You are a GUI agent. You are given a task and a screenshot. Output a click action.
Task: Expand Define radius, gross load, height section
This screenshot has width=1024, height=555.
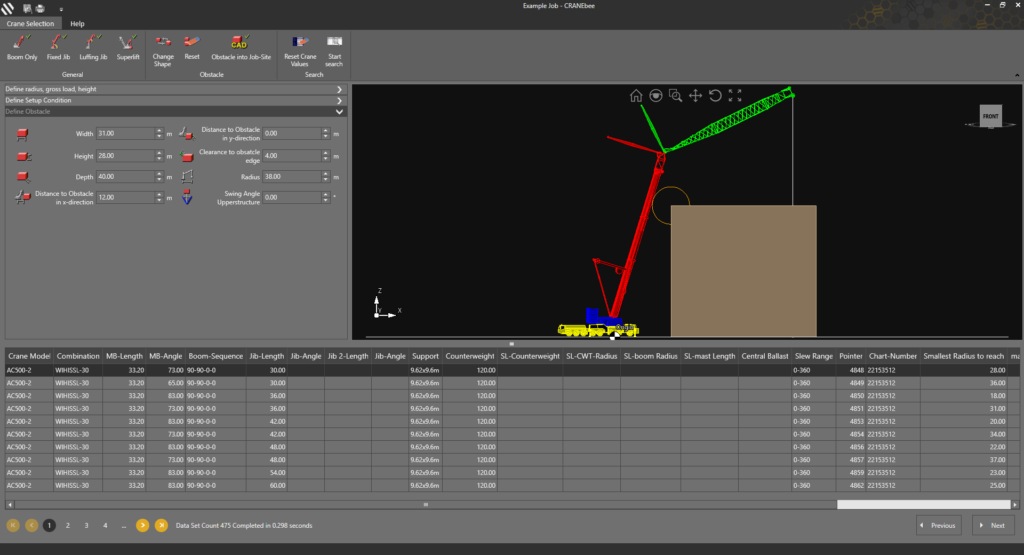click(174, 89)
